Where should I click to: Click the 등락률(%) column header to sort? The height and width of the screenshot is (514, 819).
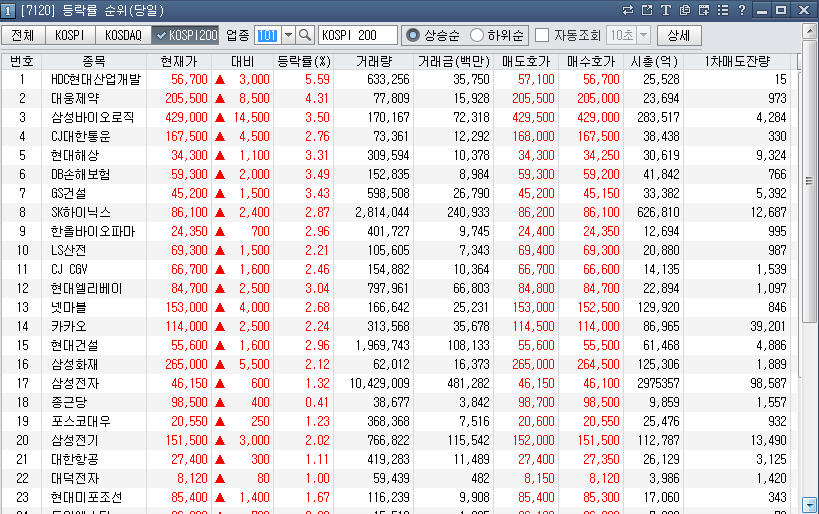(x=303, y=61)
